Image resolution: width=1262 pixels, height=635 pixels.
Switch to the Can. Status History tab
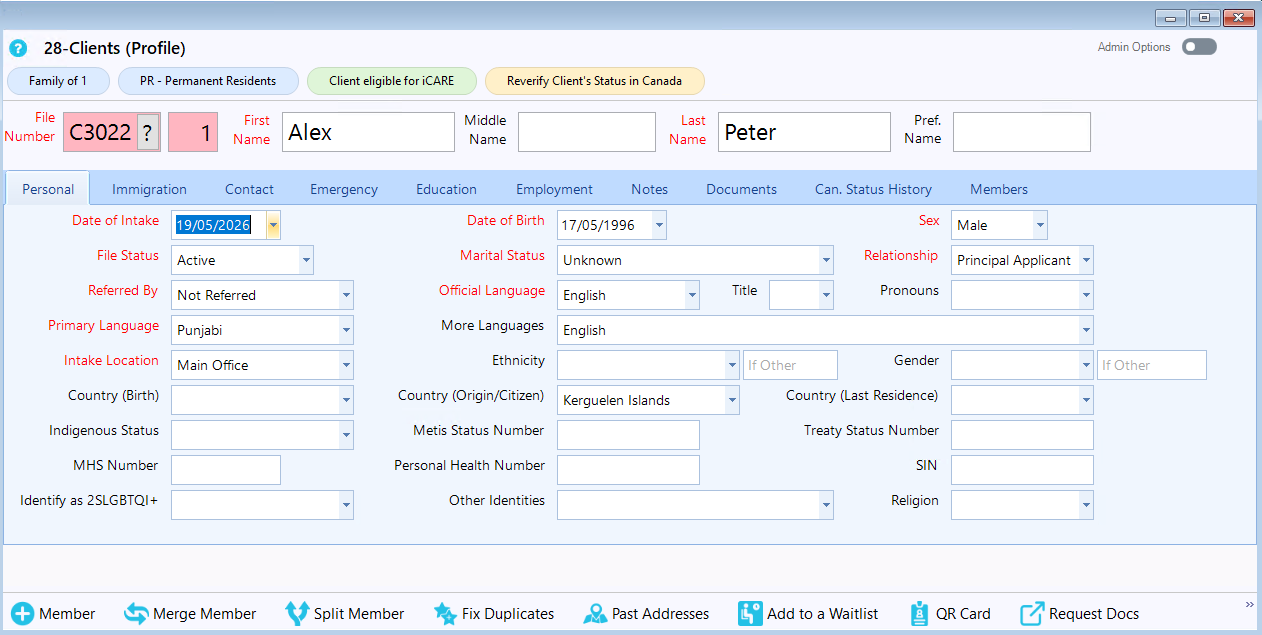tap(873, 189)
